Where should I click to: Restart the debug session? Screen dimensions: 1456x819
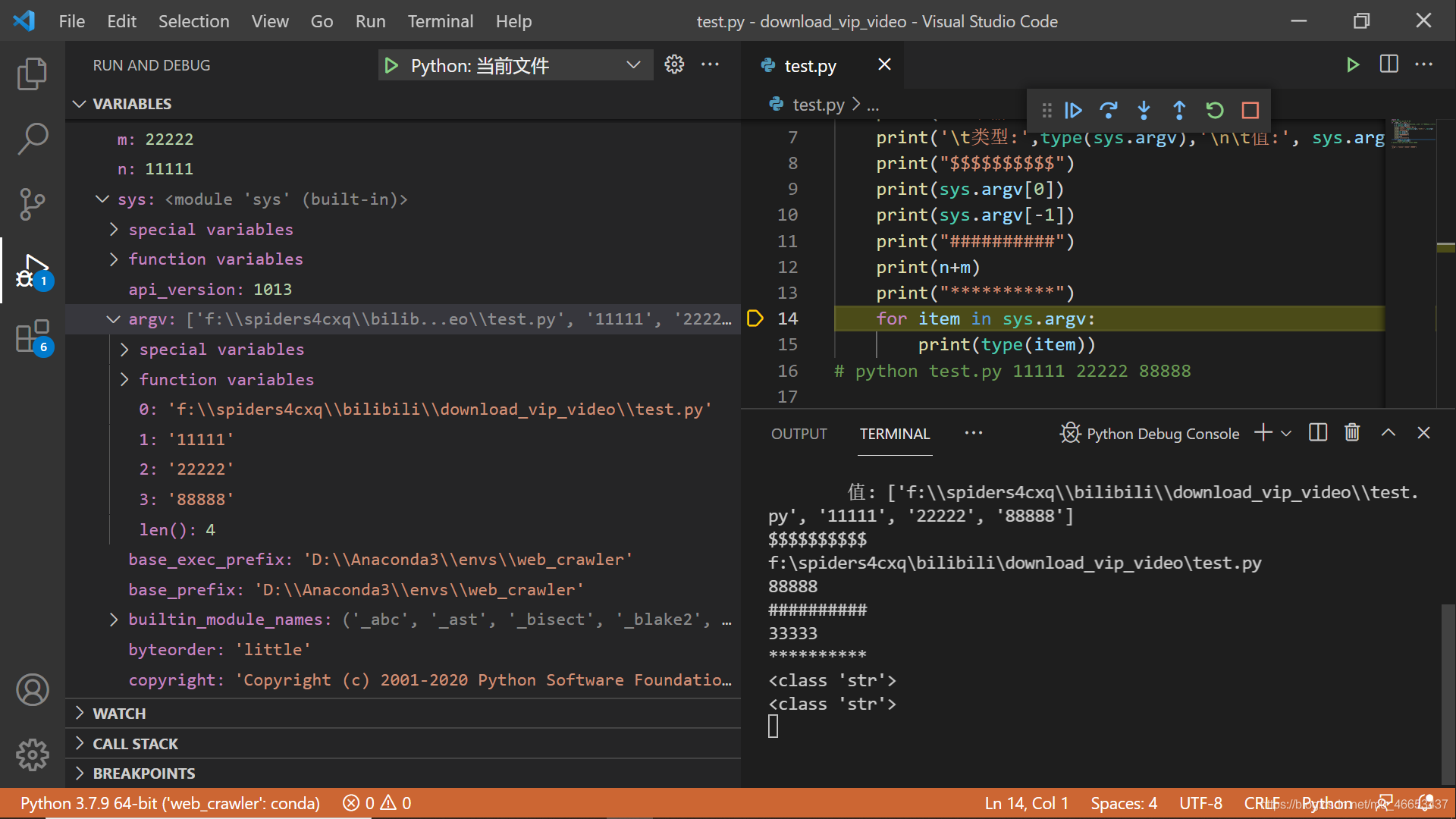click(x=1214, y=110)
